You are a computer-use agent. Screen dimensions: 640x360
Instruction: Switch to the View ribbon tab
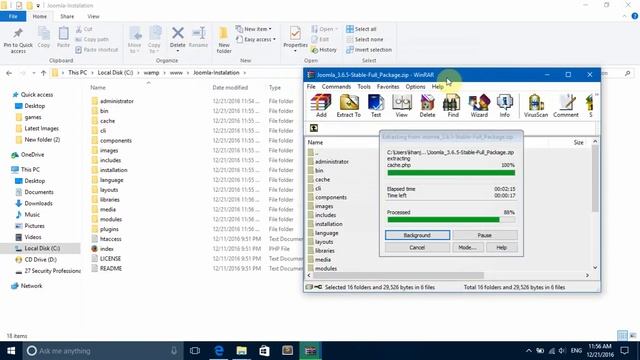coord(93,16)
